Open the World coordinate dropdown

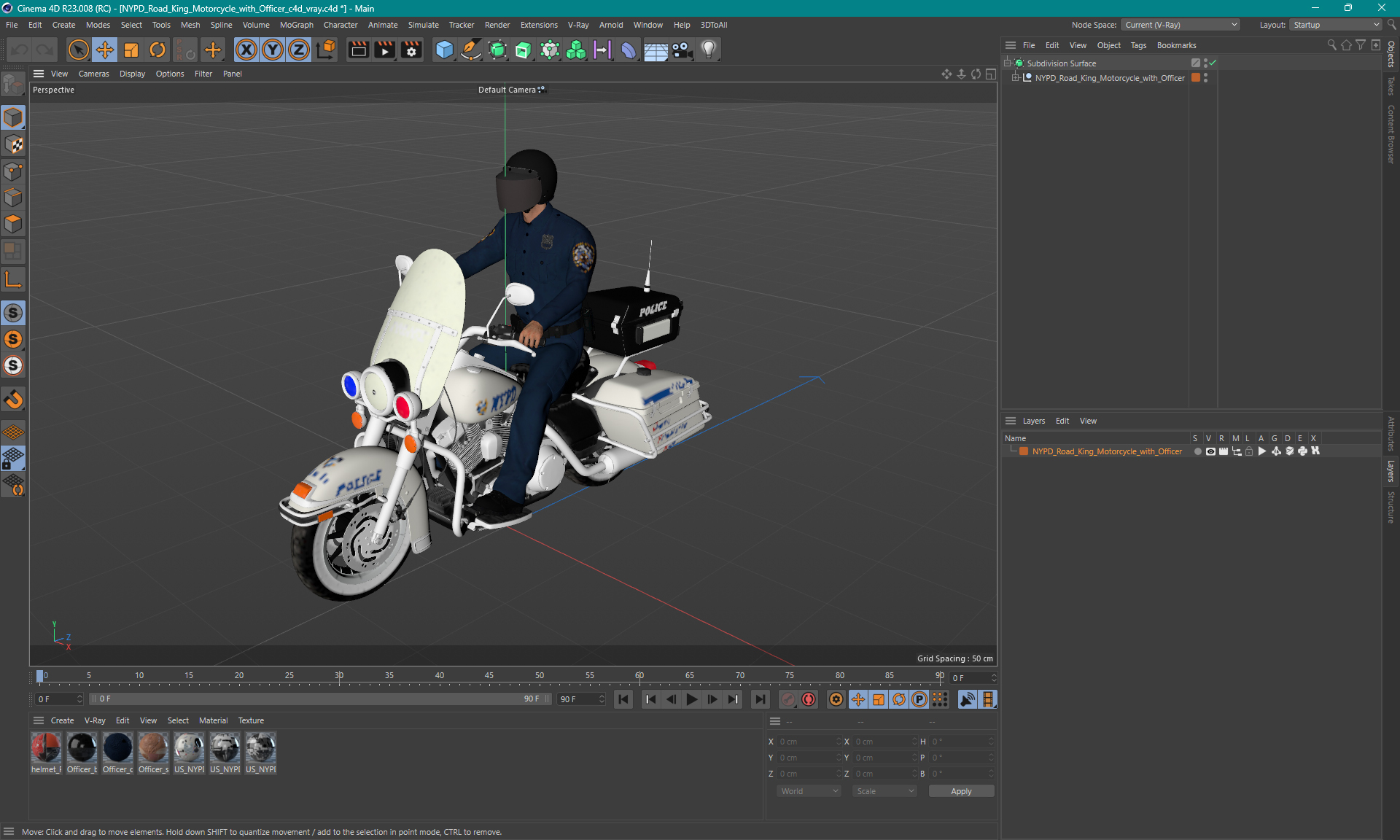coord(808,791)
